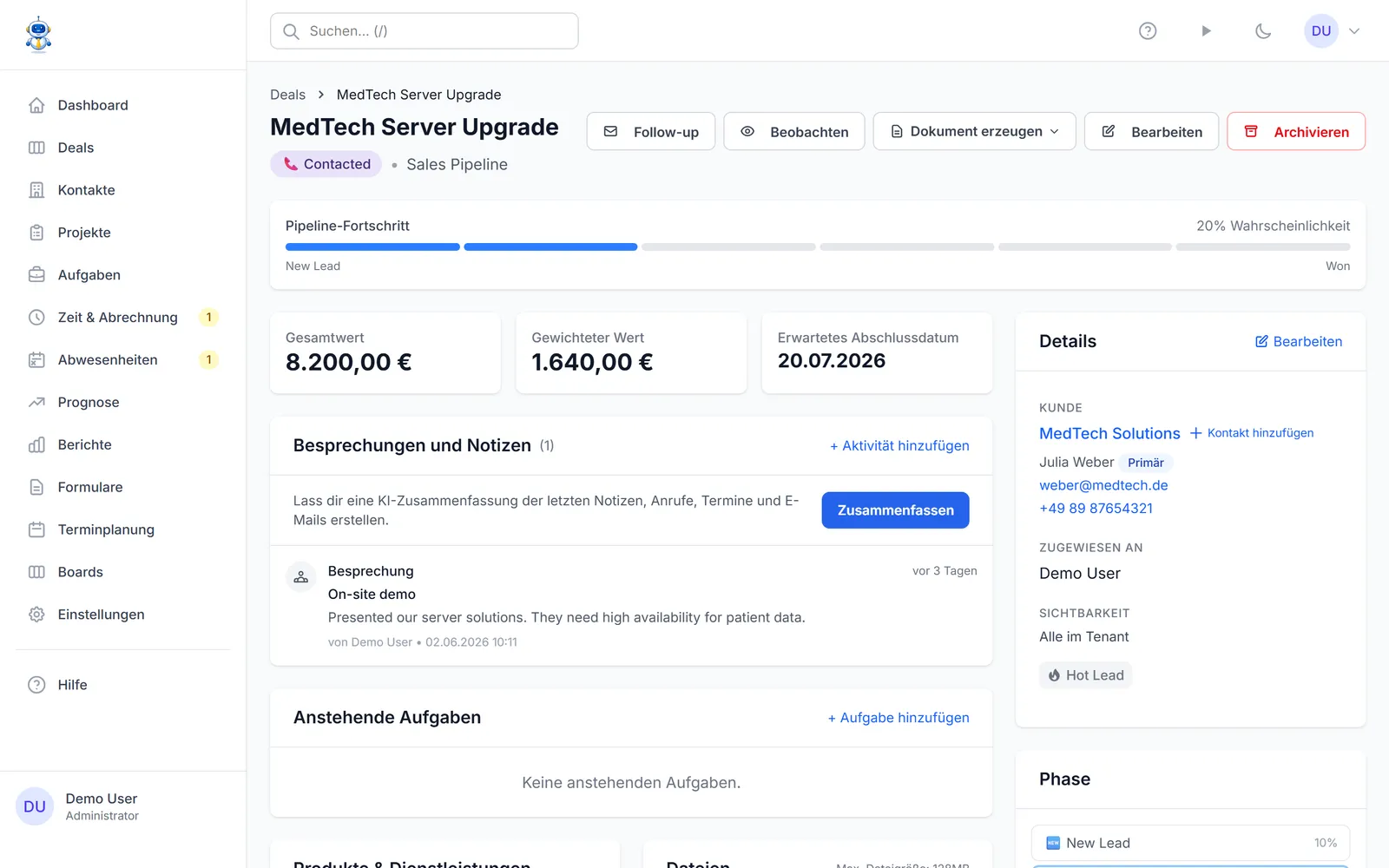This screenshot has height=868, width=1389.
Task: Click the DU avatar in header
Action: (x=1321, y=31)
